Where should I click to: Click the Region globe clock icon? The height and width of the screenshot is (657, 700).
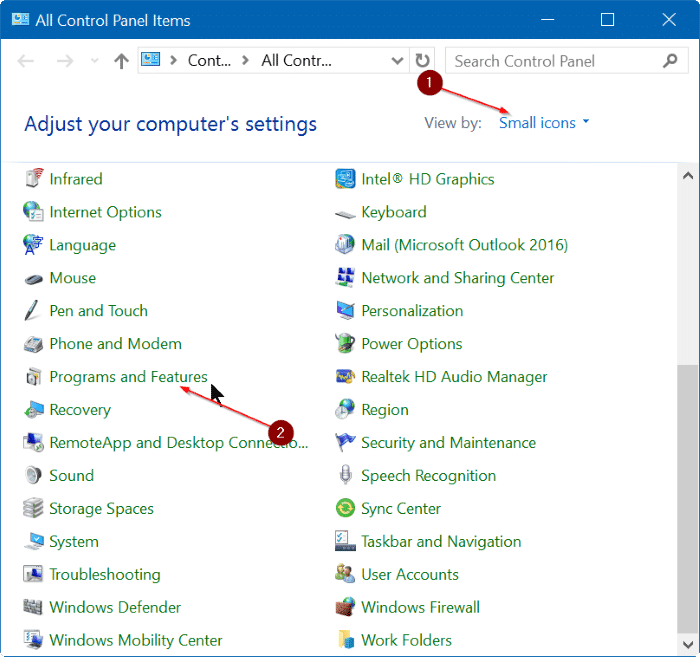pyautogui.click(x=345, y=409)
